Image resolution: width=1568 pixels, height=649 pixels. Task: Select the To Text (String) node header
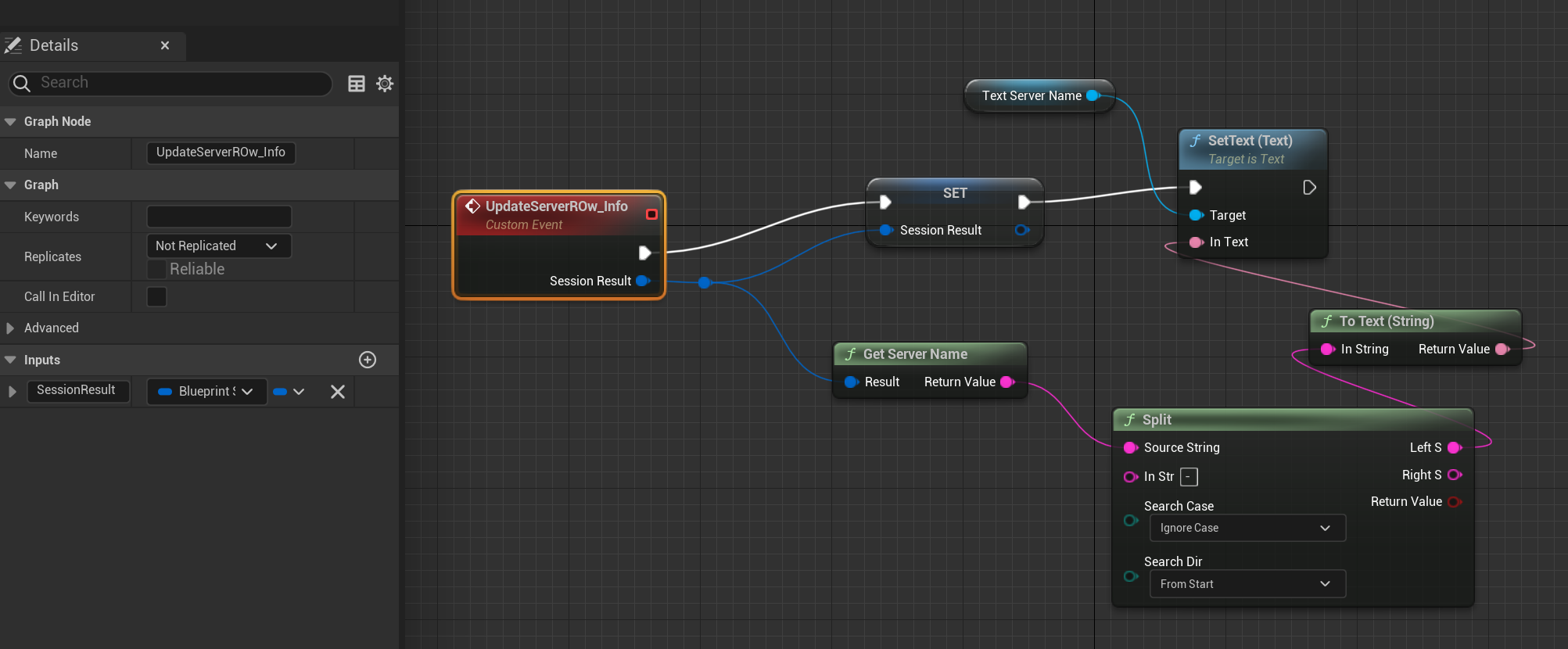point(1416,321)
